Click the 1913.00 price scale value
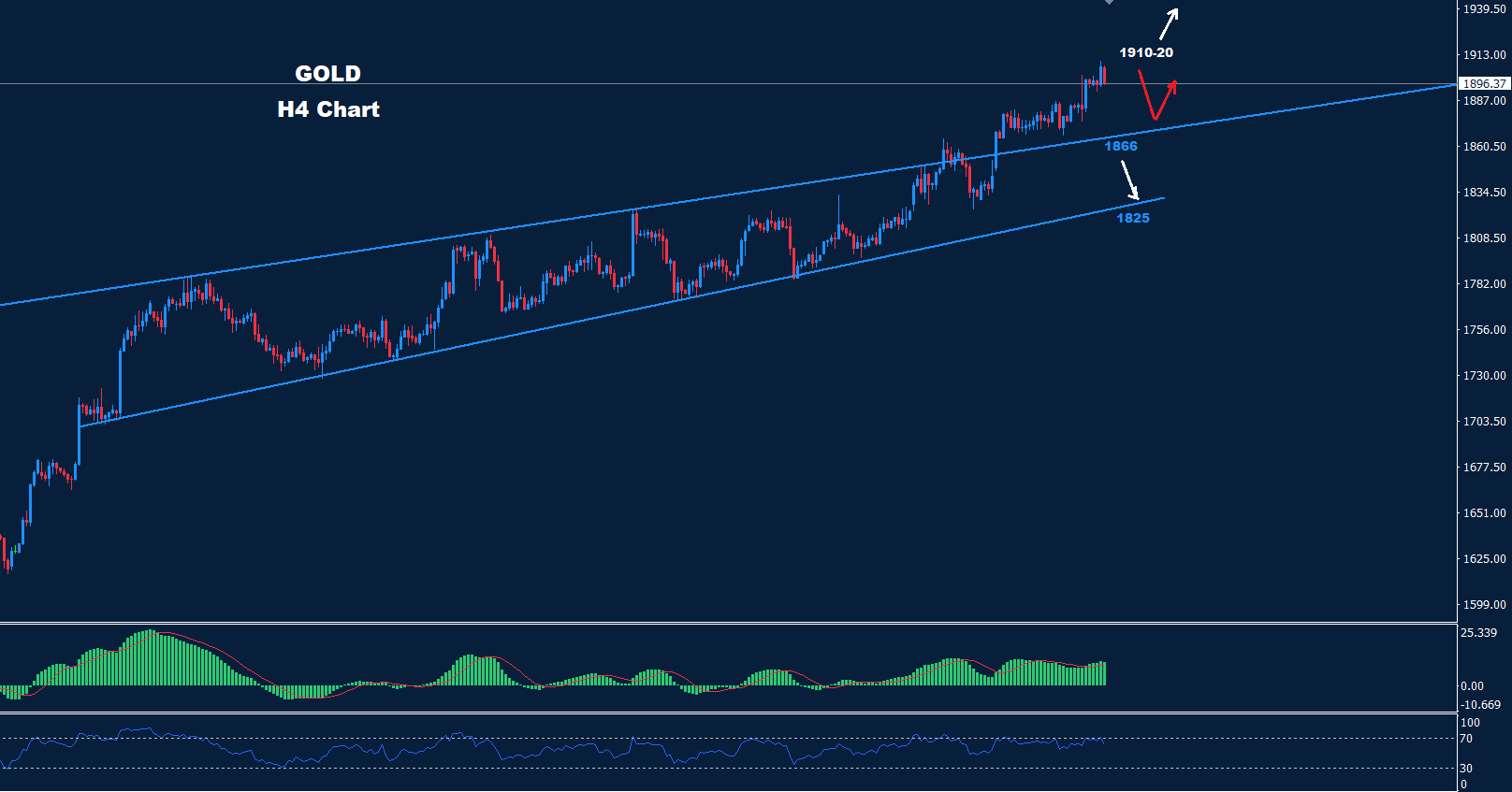Image resolution: width=1512 pixels, height=792 pixels. point(1484,55)
